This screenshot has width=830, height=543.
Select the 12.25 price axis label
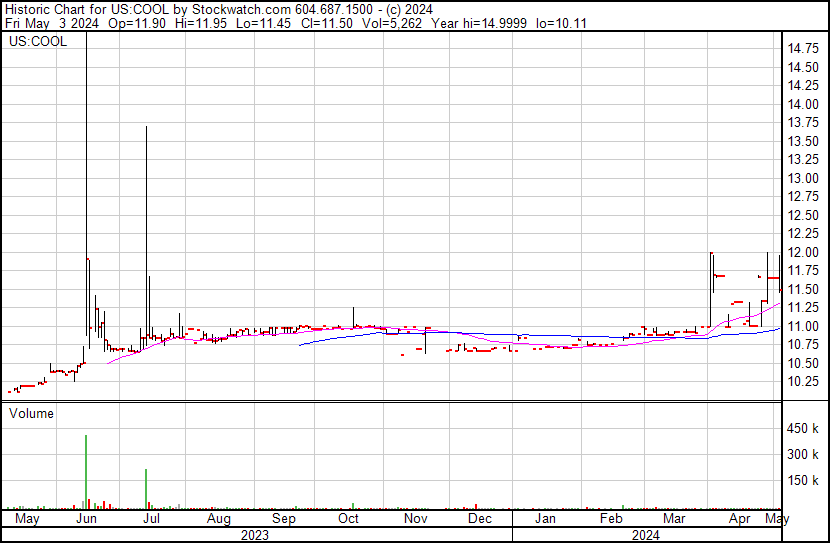click(x=803, y=234)
